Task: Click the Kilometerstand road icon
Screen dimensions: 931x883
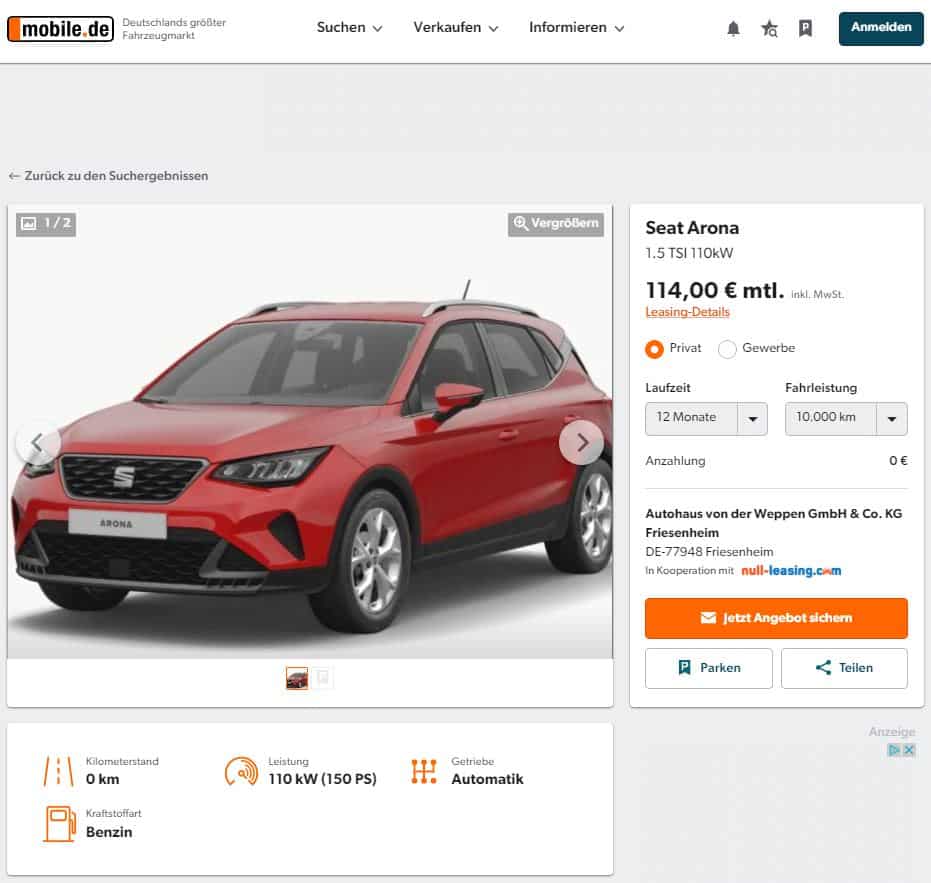Action: pos(58,771)
